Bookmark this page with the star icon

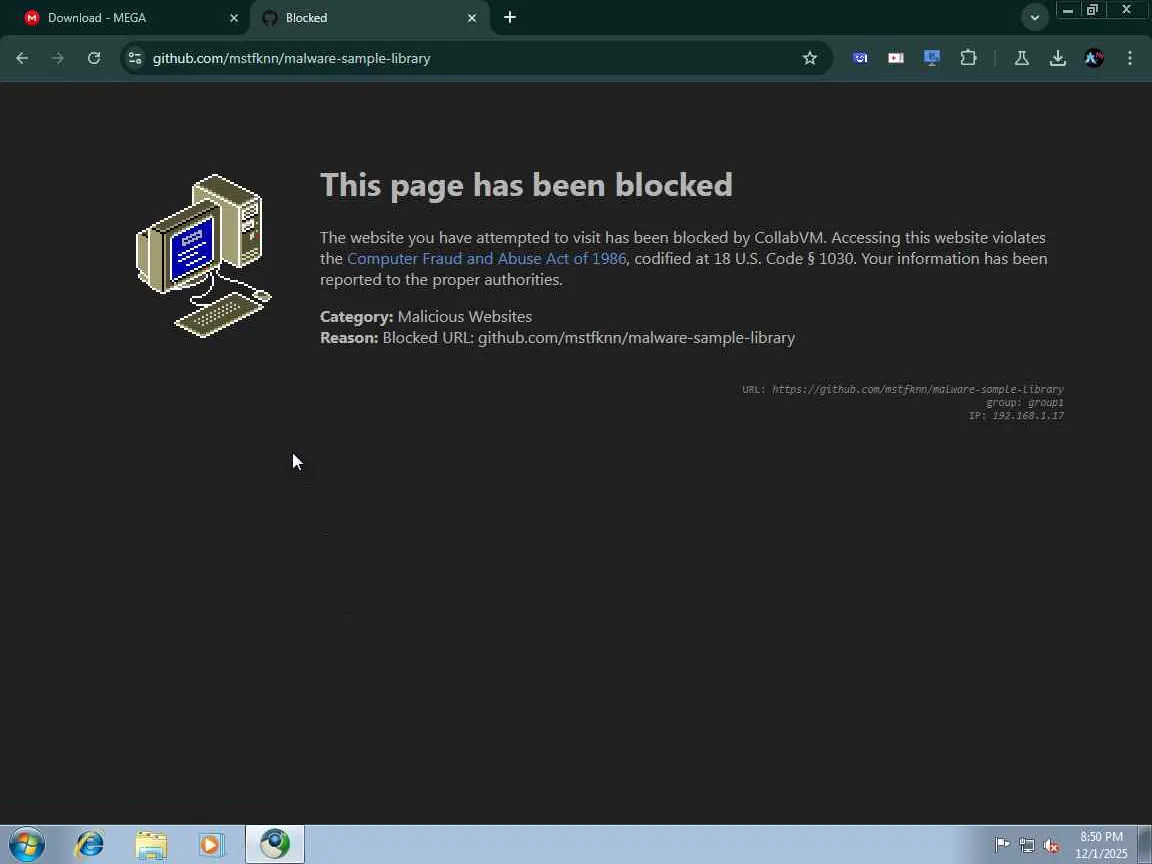(810, 58)
